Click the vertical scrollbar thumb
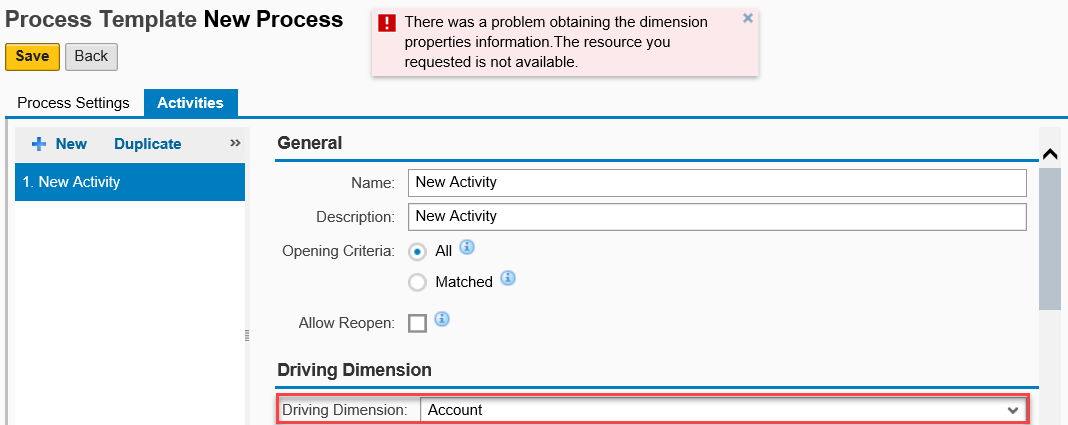 click(x=1049, y=238)
